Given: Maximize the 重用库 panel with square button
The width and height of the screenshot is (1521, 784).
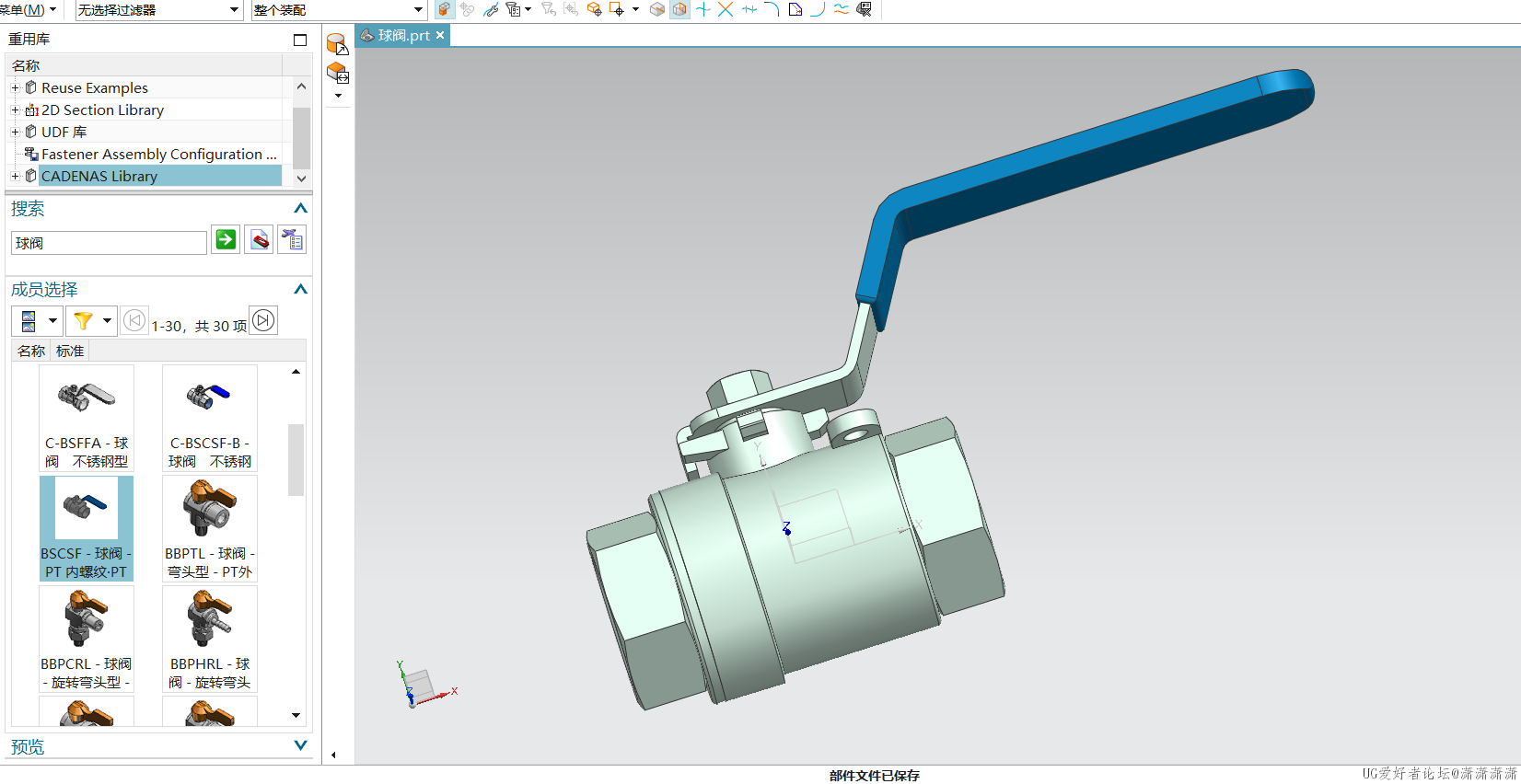Looking at the screenshot, I should pos(299,40).
